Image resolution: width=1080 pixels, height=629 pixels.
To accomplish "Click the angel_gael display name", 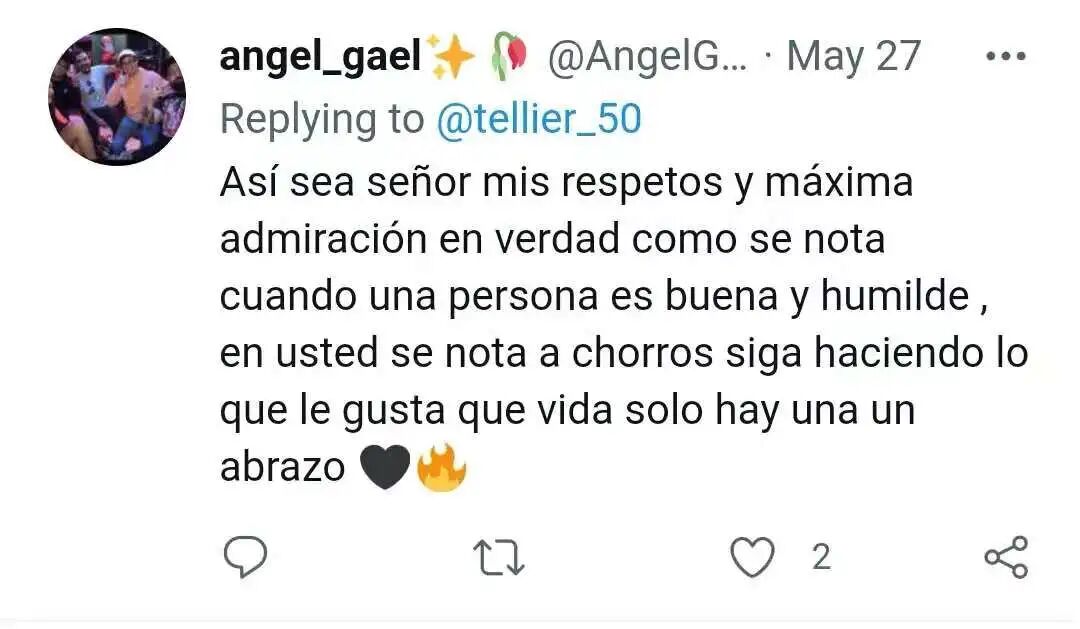I will 320,56.
